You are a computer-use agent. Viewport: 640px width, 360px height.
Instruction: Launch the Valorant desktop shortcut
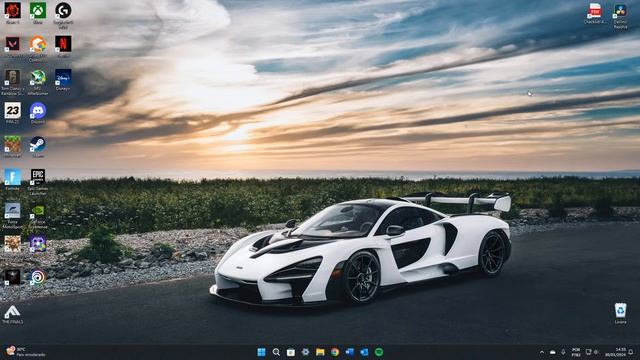(12, 45)
